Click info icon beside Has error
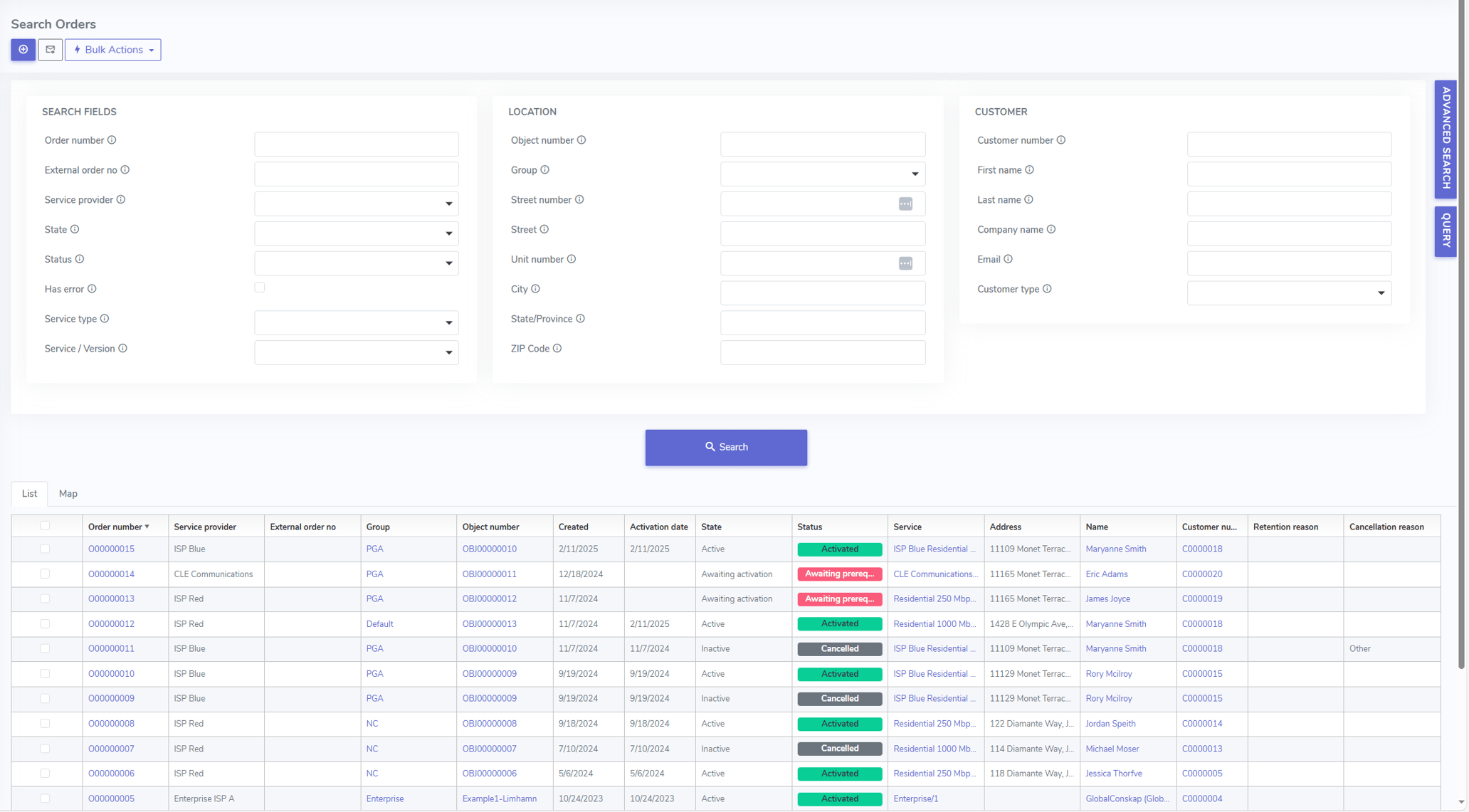Viewport: 1469px width, 812px height. (92, 289)
